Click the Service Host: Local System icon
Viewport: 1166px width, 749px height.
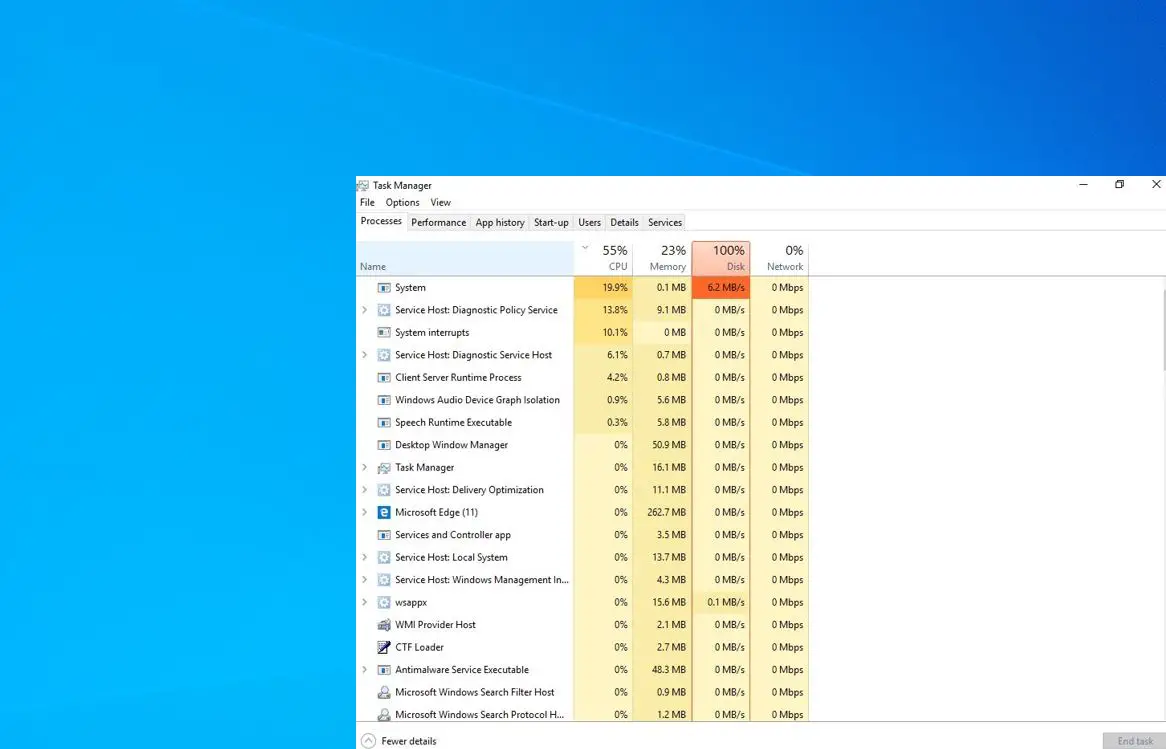(384, 557)
